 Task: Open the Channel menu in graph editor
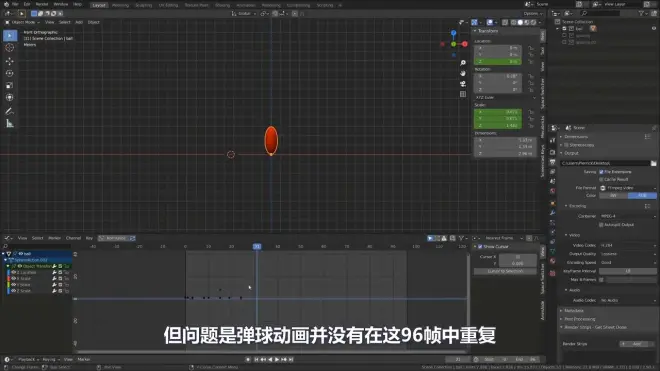pyautogui.click(x=73, y=238)
